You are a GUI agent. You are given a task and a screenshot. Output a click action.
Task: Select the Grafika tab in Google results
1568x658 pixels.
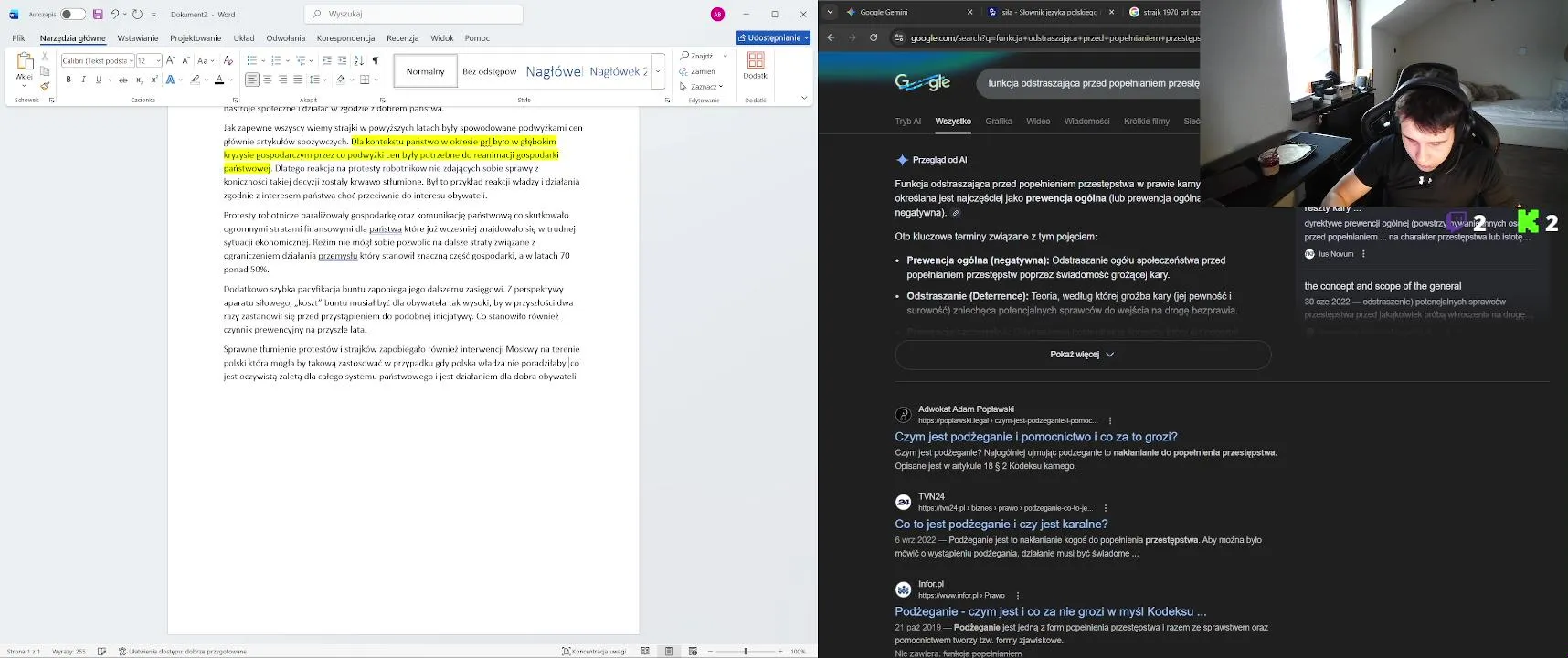click(999, 122)
